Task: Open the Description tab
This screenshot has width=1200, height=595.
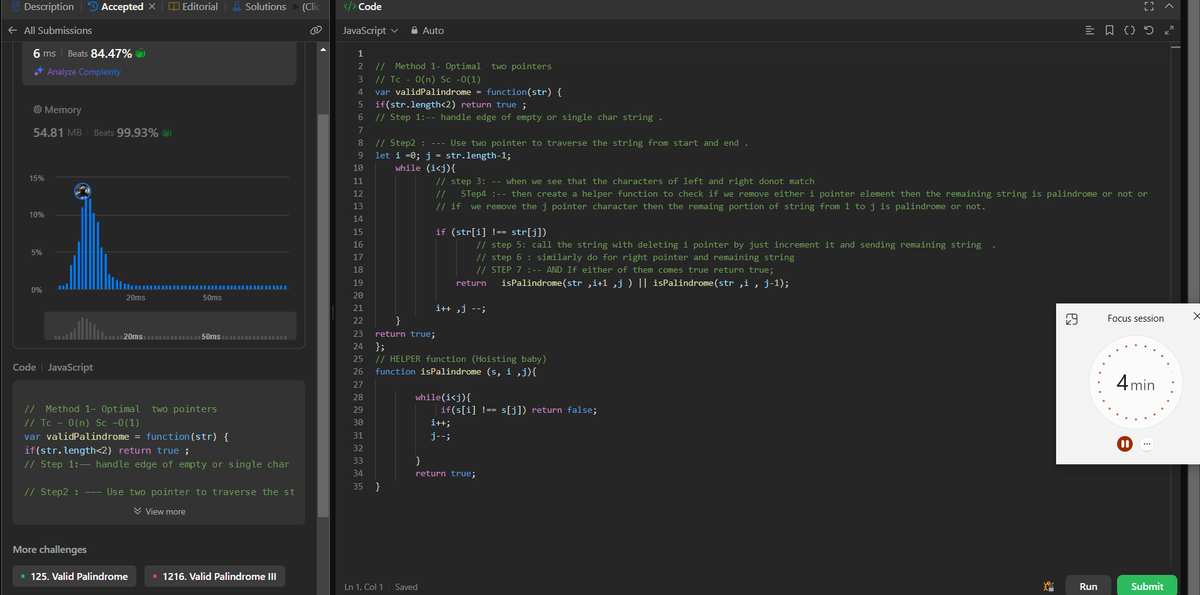Action: 41,7
